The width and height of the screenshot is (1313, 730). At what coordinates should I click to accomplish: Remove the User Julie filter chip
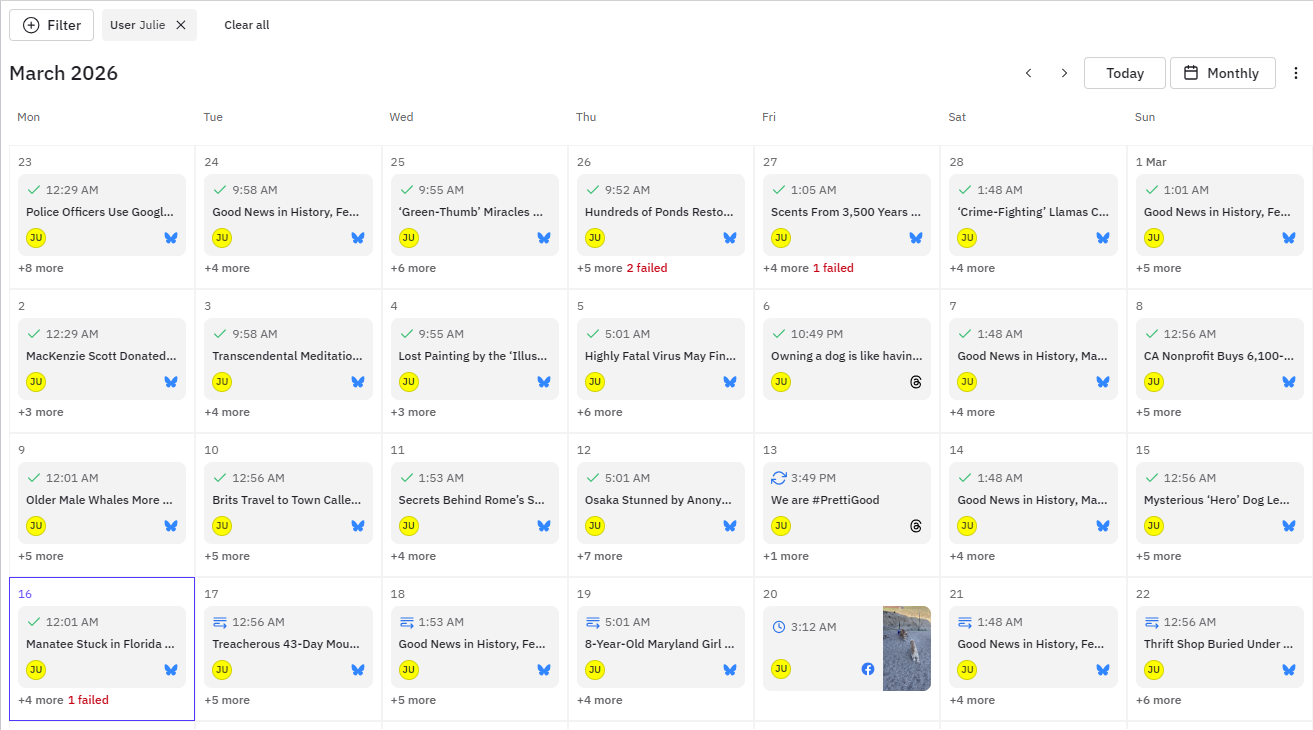(181, 25)
